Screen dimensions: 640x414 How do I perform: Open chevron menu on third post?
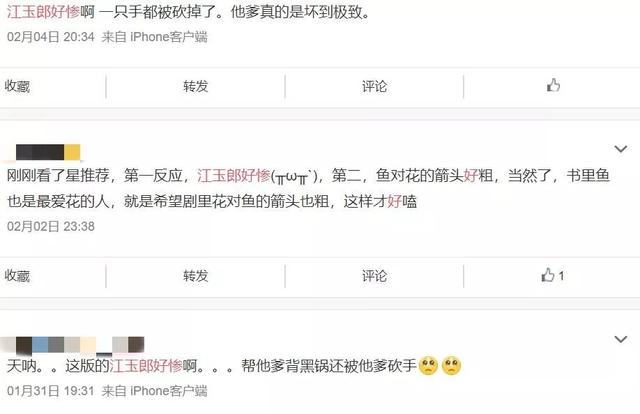click(x=620, y=339)
